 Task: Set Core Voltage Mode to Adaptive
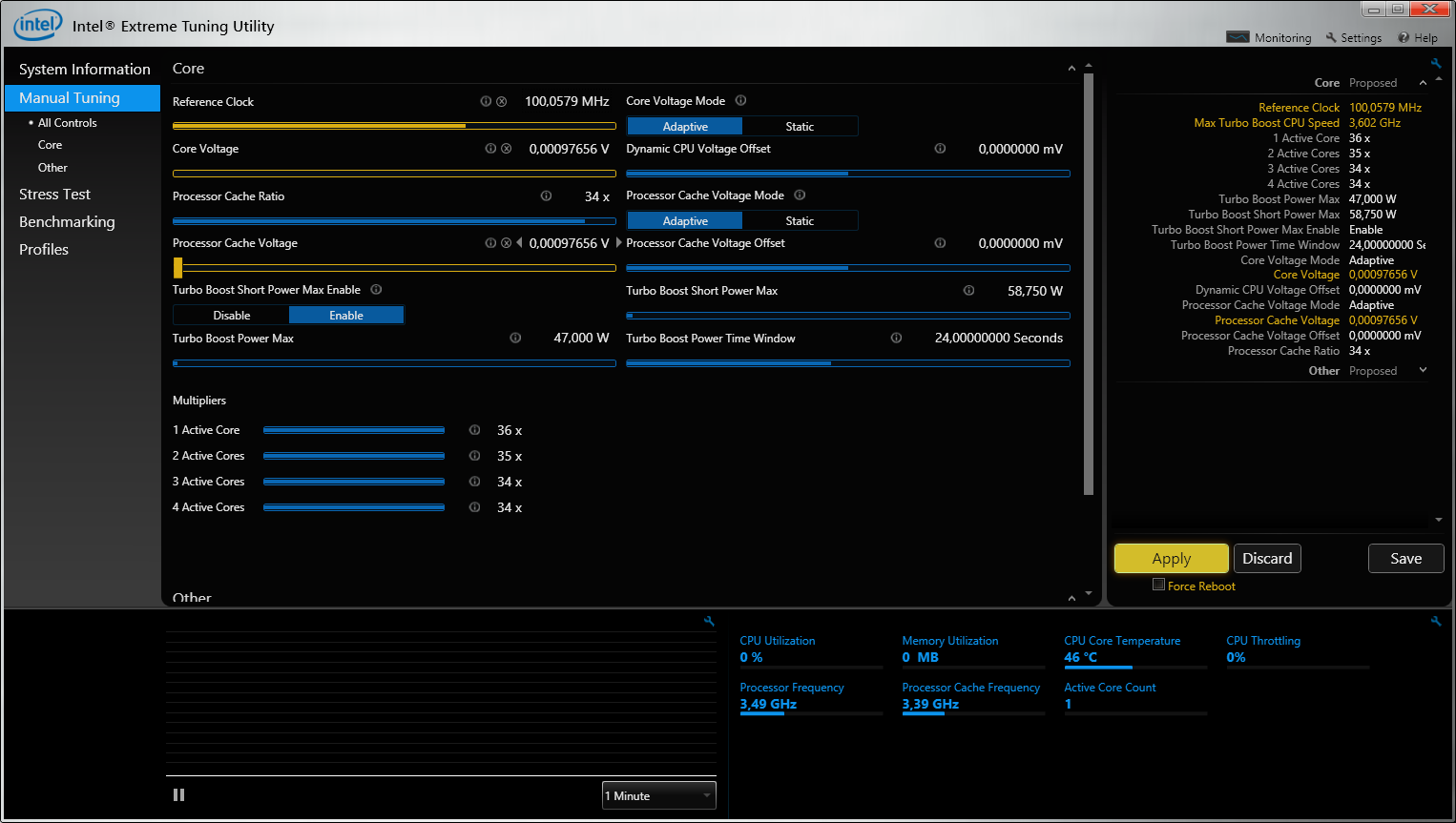point(685,126)
